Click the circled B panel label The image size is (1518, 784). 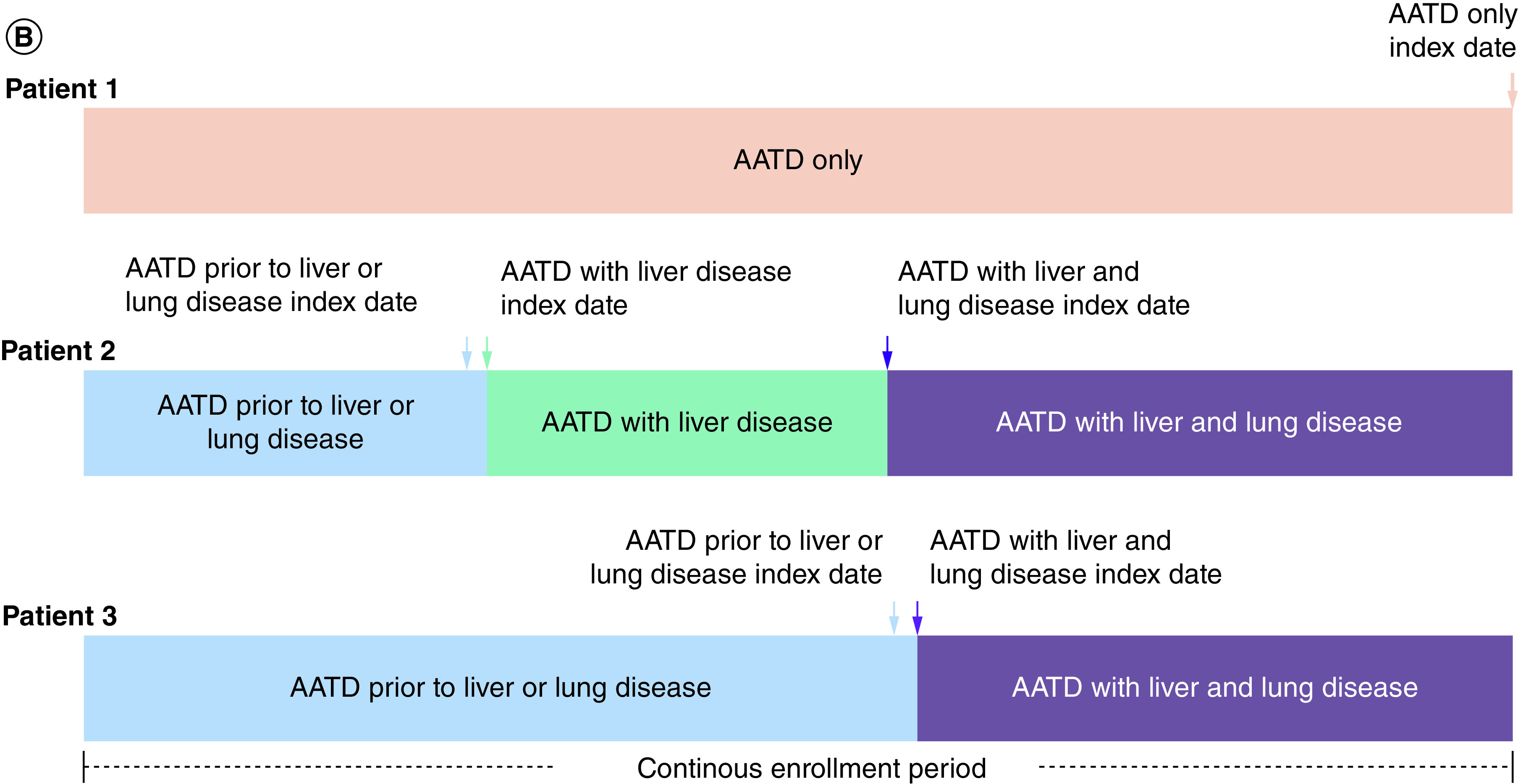tap(24, 37)
